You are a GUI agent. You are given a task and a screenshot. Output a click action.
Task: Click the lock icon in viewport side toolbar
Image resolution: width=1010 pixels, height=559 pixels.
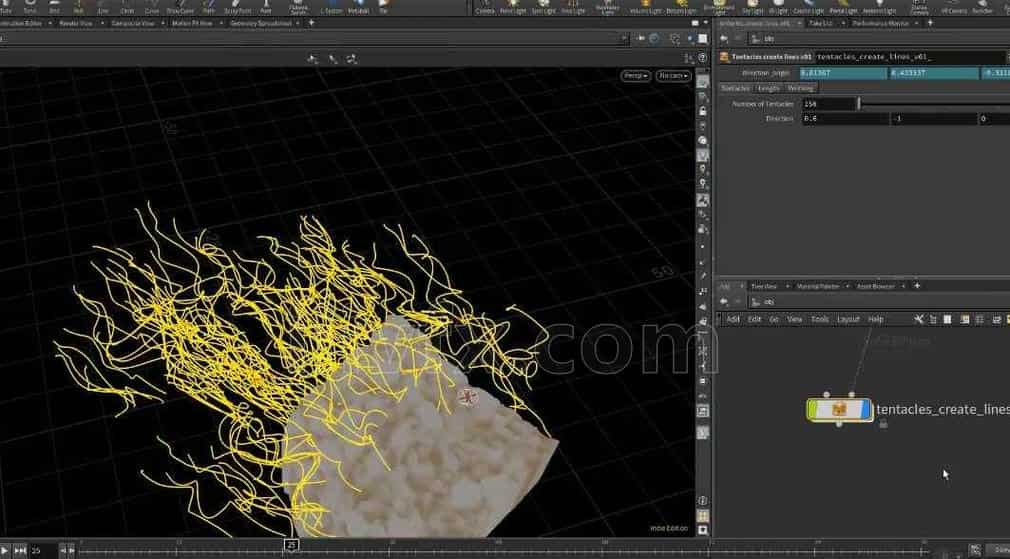click(703, 111)
